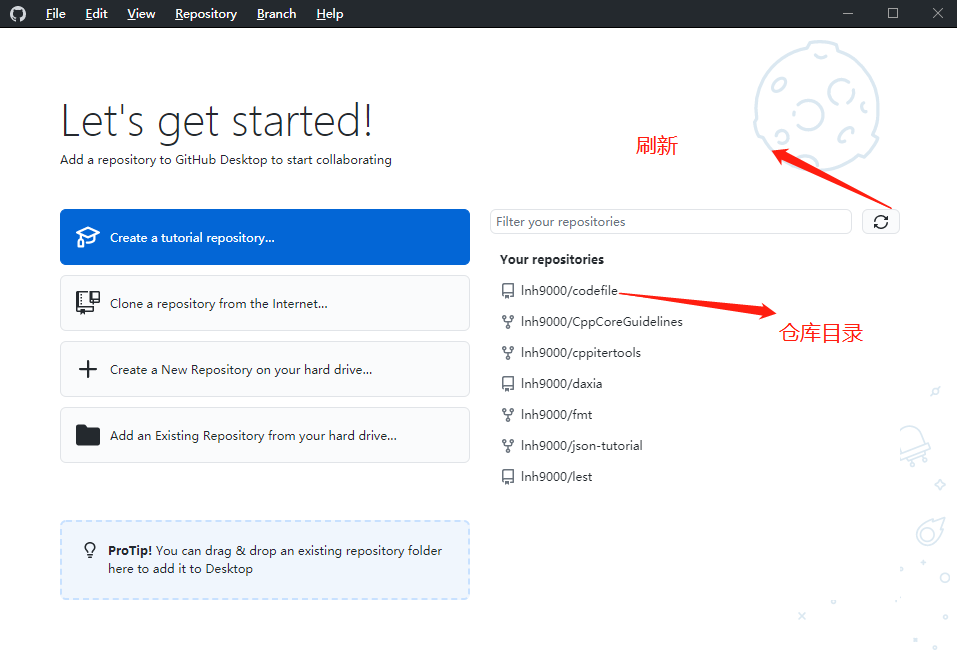This screenshot has width=957, height=659.
Task: Open the Help menu
Action: pyautogui.click(x=330, y=13)
